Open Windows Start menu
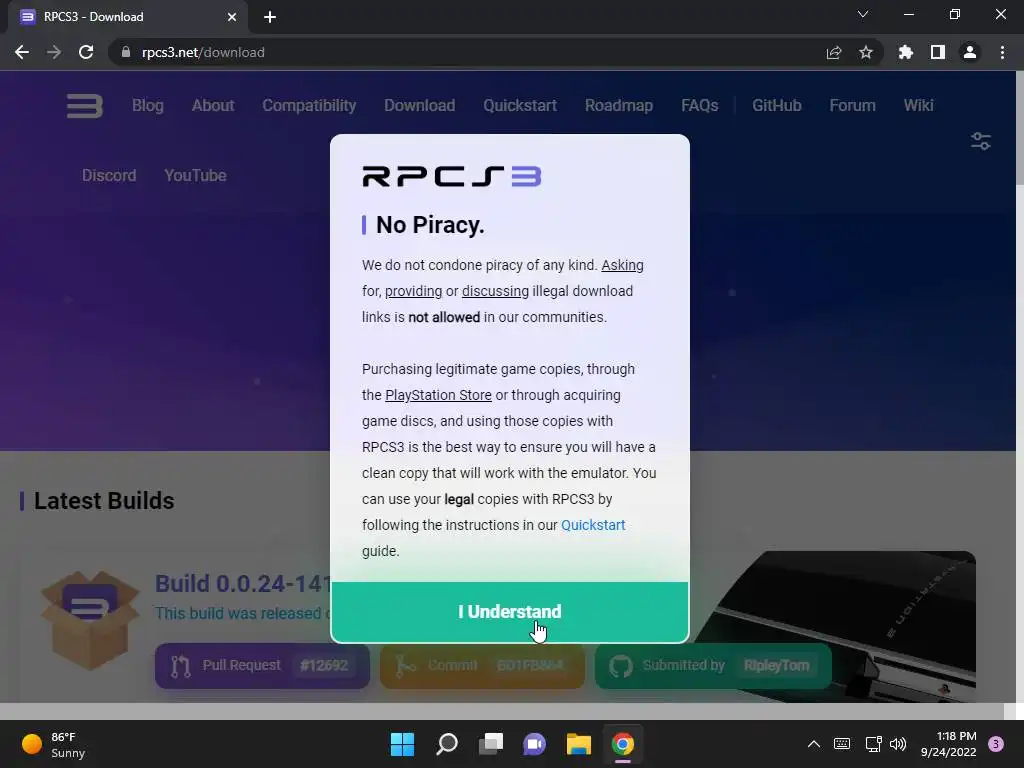Screen dimensions: 1024x768 [402, 744]
